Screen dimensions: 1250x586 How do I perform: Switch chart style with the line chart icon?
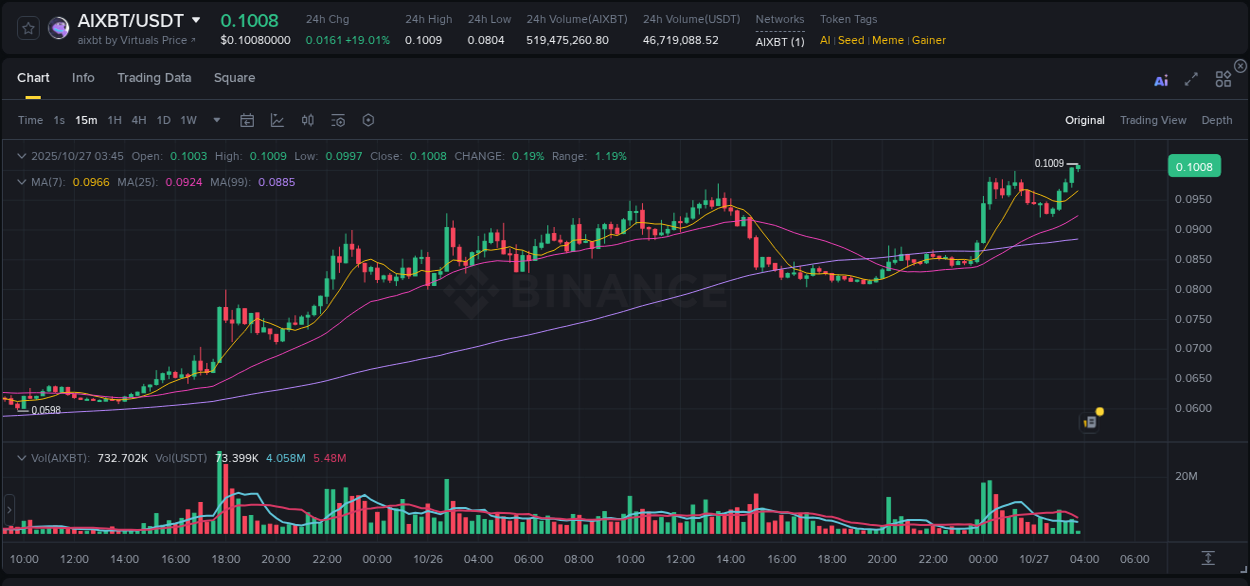point(277,120)
